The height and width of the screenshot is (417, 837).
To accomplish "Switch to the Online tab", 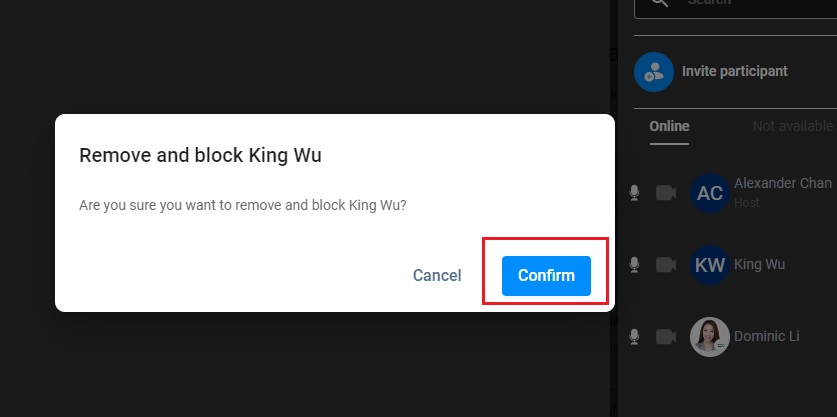I will coord(669,127).
